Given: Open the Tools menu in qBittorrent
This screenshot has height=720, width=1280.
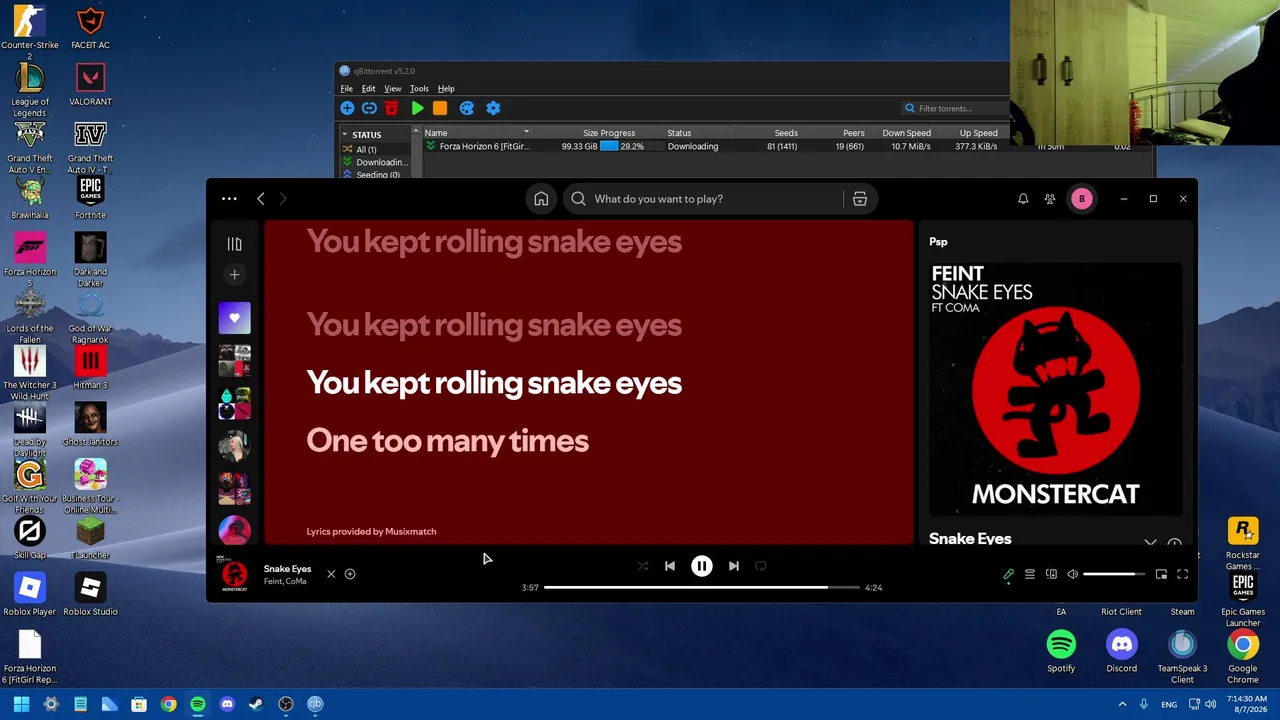Looking at the screenshot, I should (419, 89).
